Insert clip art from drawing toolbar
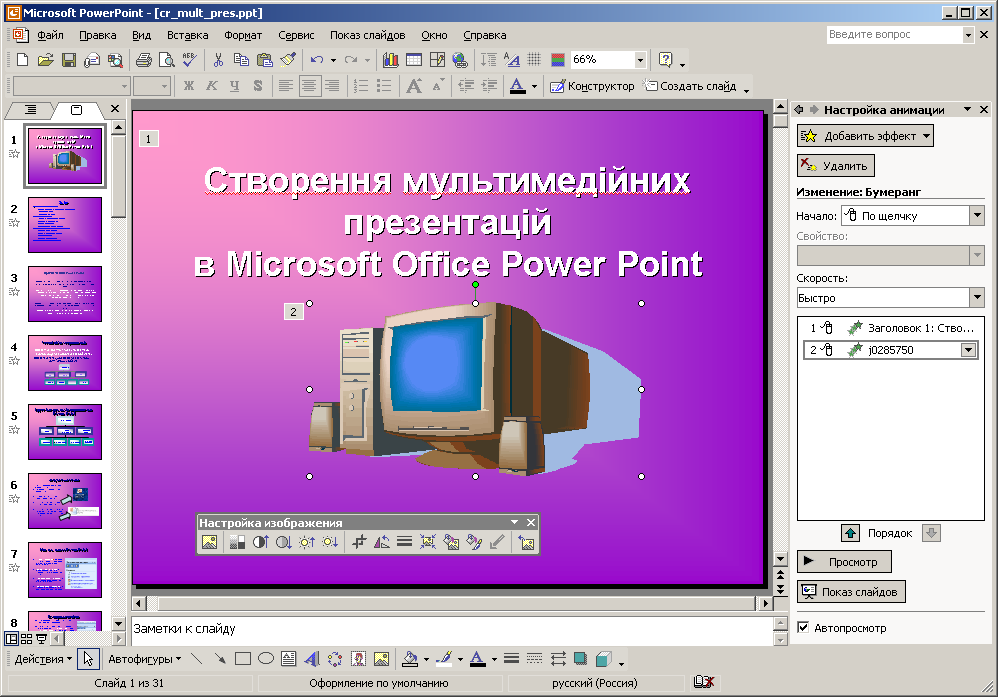Viewport: 998px width, 697px height. click(x=358, y=659)
